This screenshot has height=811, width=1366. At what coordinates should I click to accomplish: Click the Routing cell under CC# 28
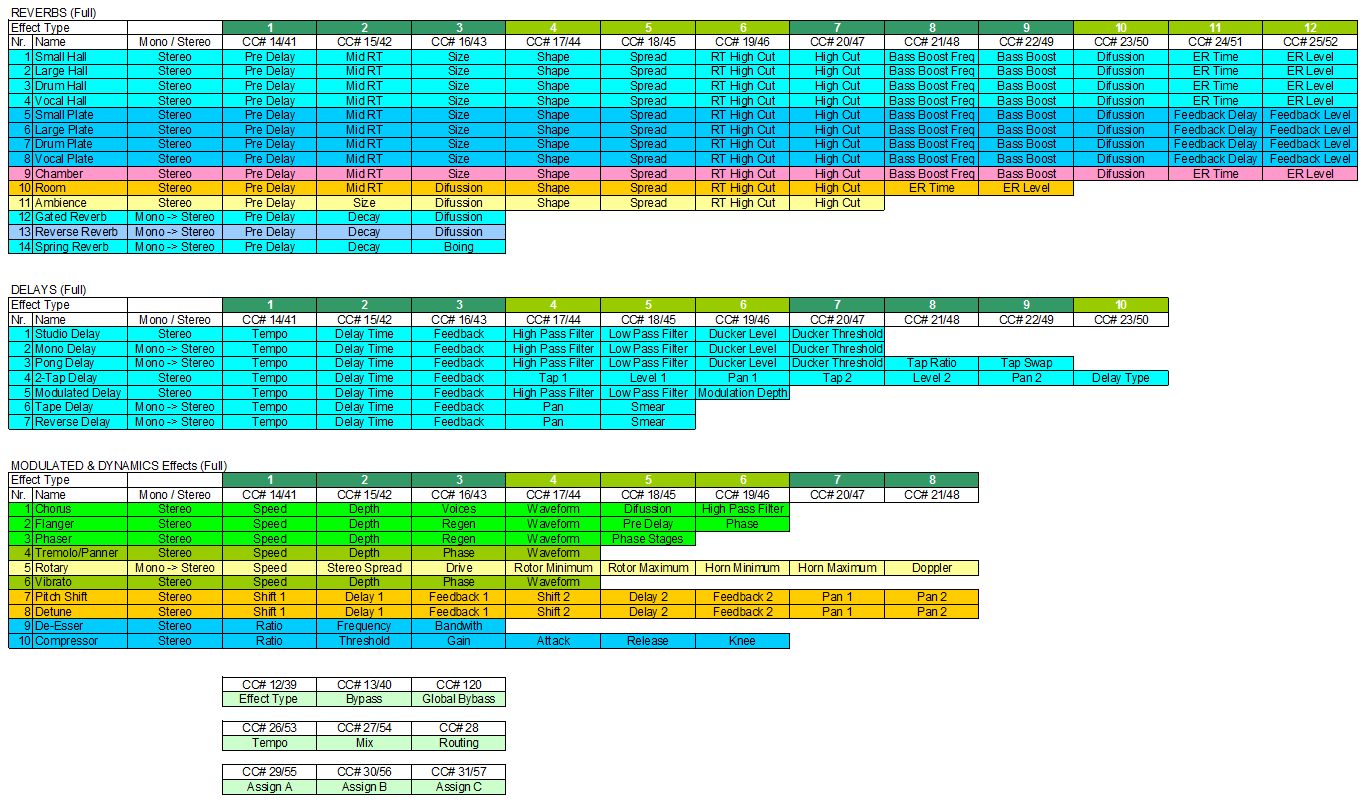[x=459, y=743]
